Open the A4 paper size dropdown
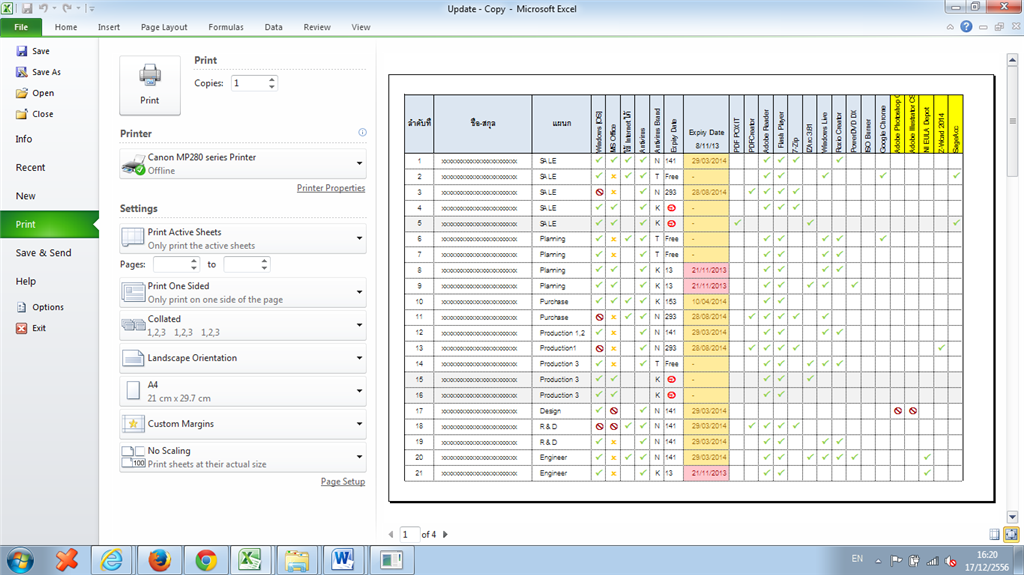1024x575 pixels. click(x=243, y=391)
